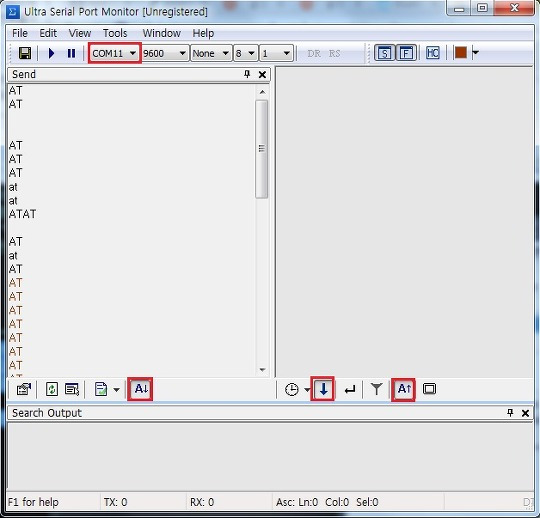This screenshot has height=518, width=540.
Task: Click the brown color swatch
Action: (x=460, y=52)
